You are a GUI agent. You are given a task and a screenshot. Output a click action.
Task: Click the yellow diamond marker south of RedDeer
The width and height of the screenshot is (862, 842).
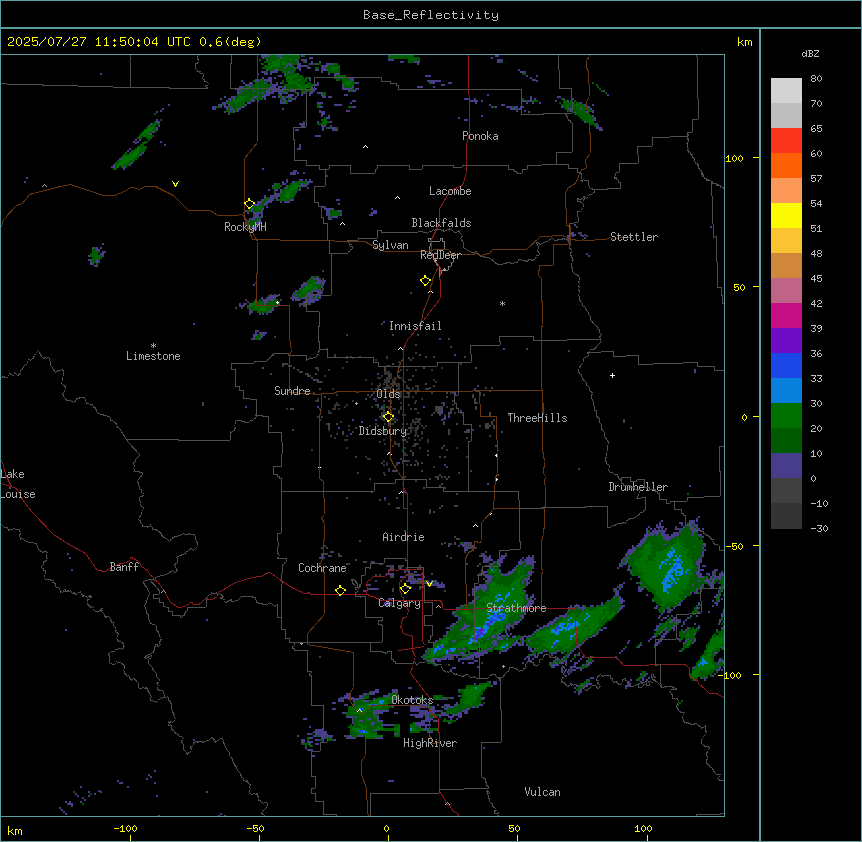(425, 281)
